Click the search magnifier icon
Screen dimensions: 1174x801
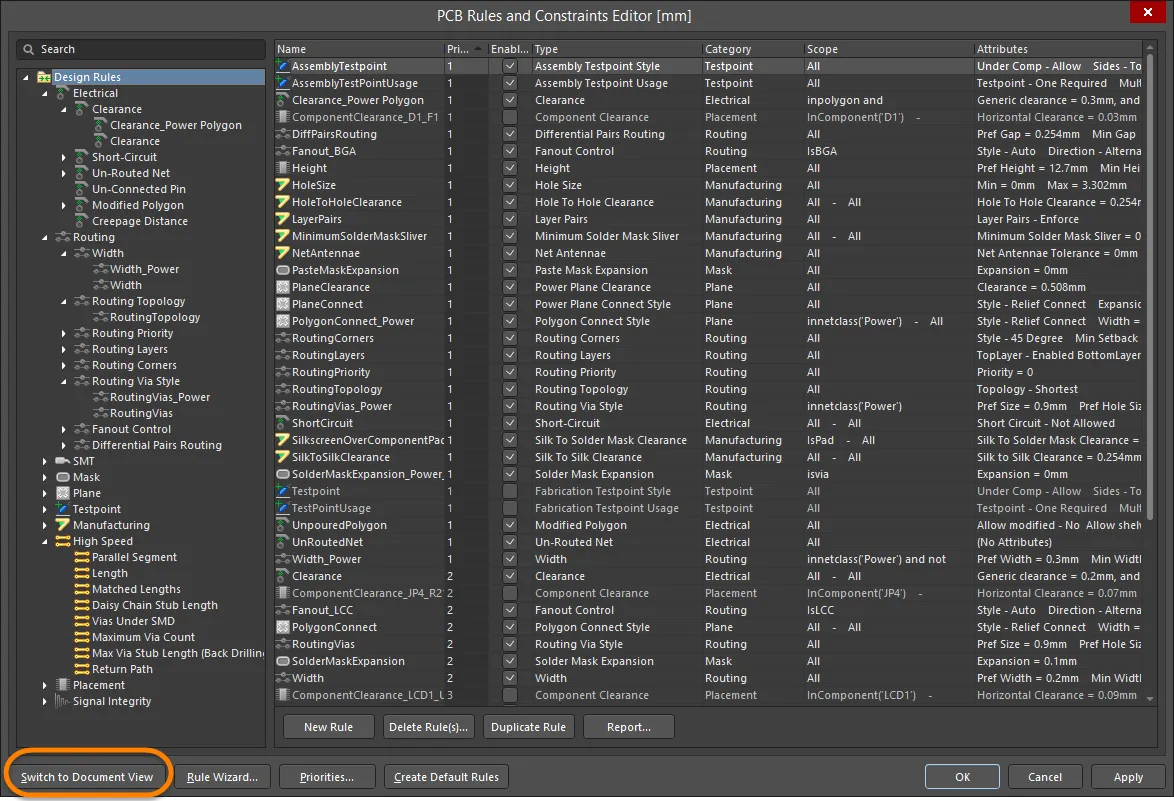28,49
